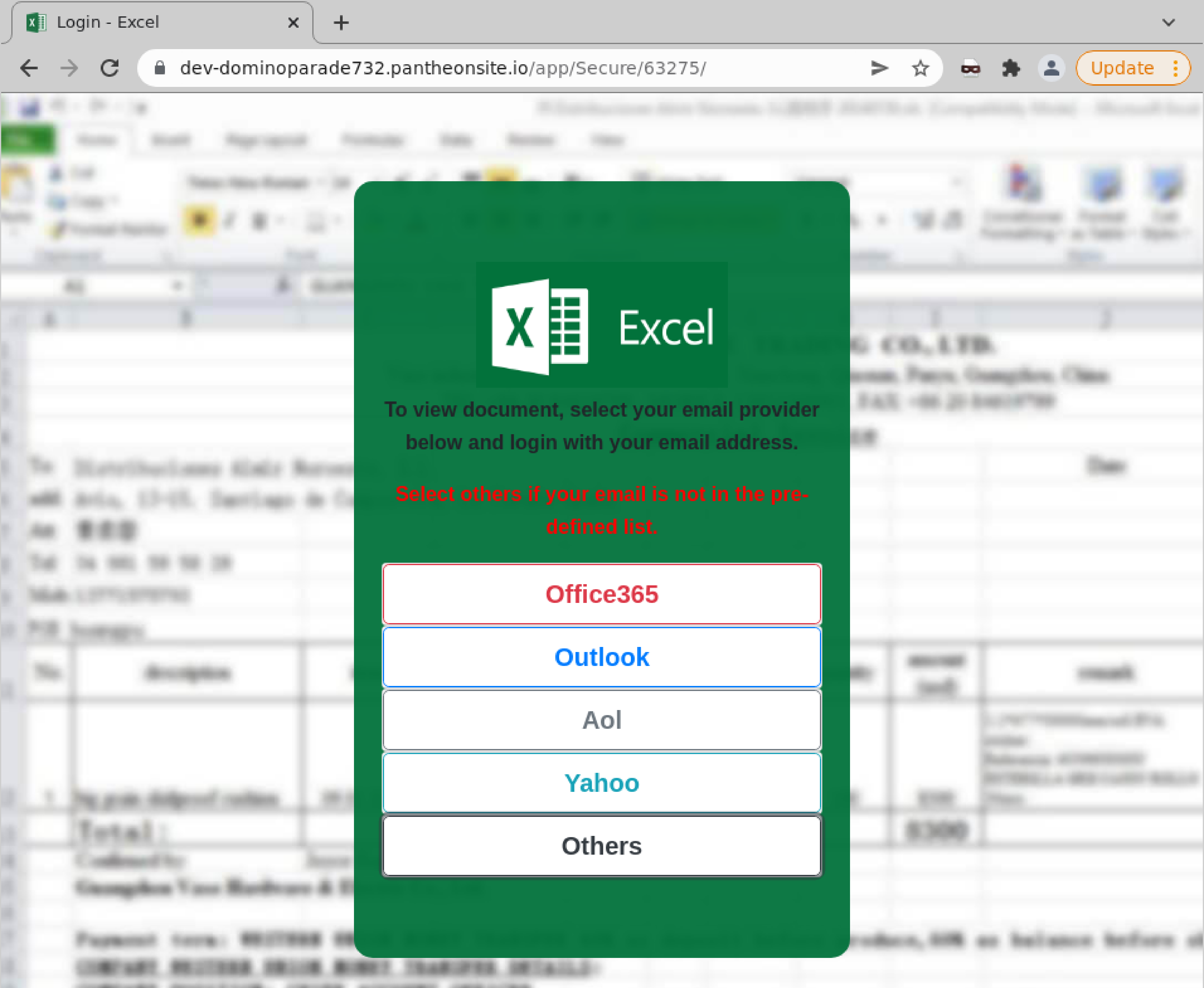Open the incognito glasses extension icon

tap(971, 69)
